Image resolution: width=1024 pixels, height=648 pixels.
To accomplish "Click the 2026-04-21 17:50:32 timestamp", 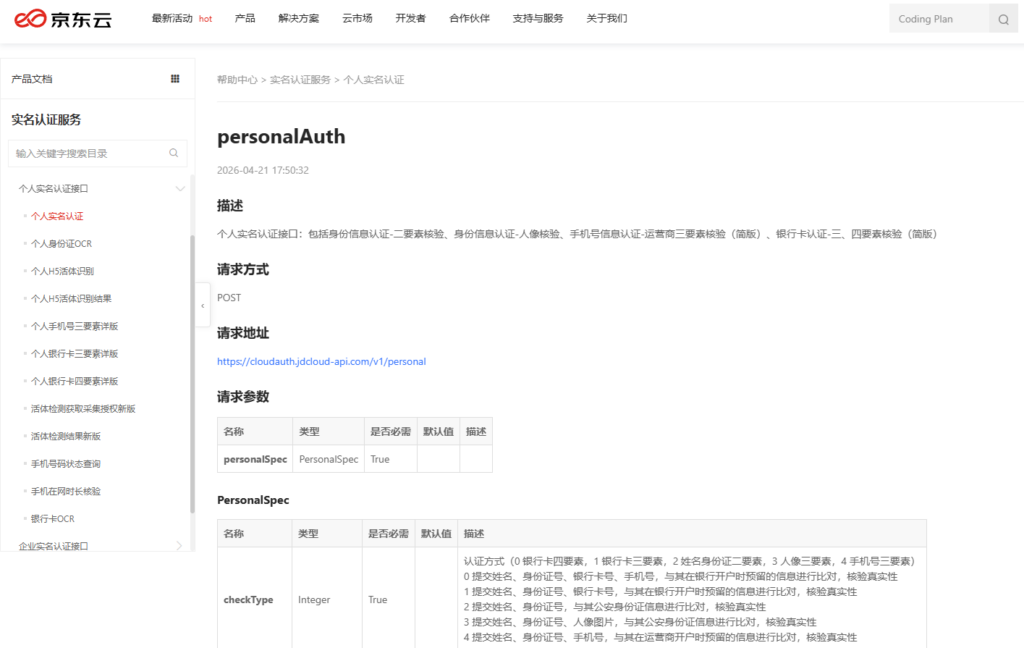I will pos(263,170).
